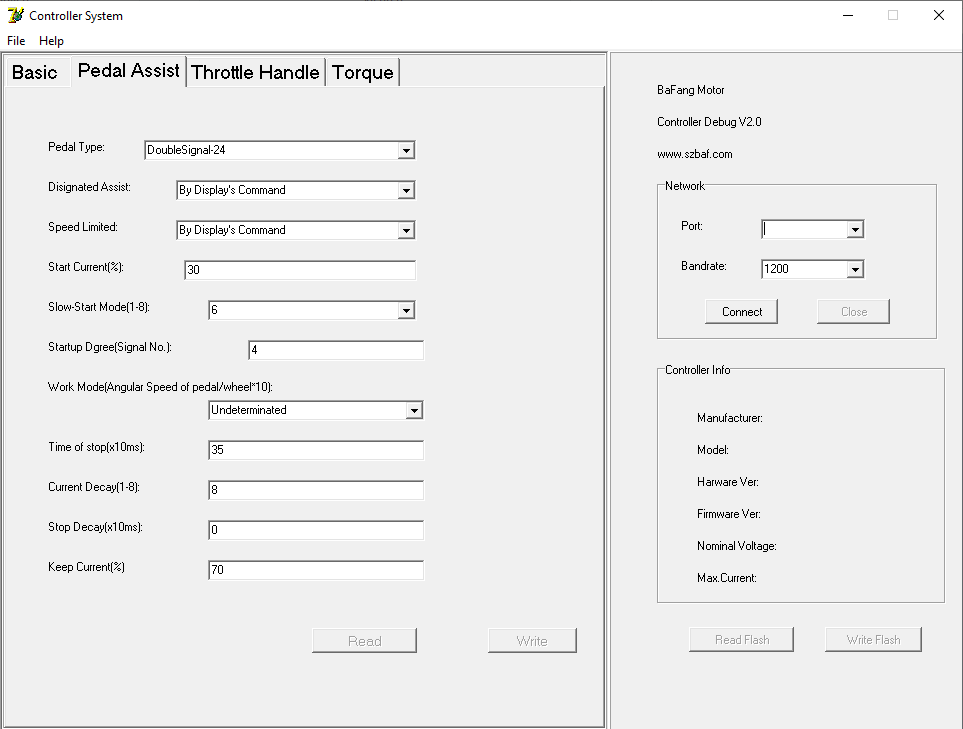Open the Designated Assist dropdown
Viewport: 963px width, 729px height.
405,191
